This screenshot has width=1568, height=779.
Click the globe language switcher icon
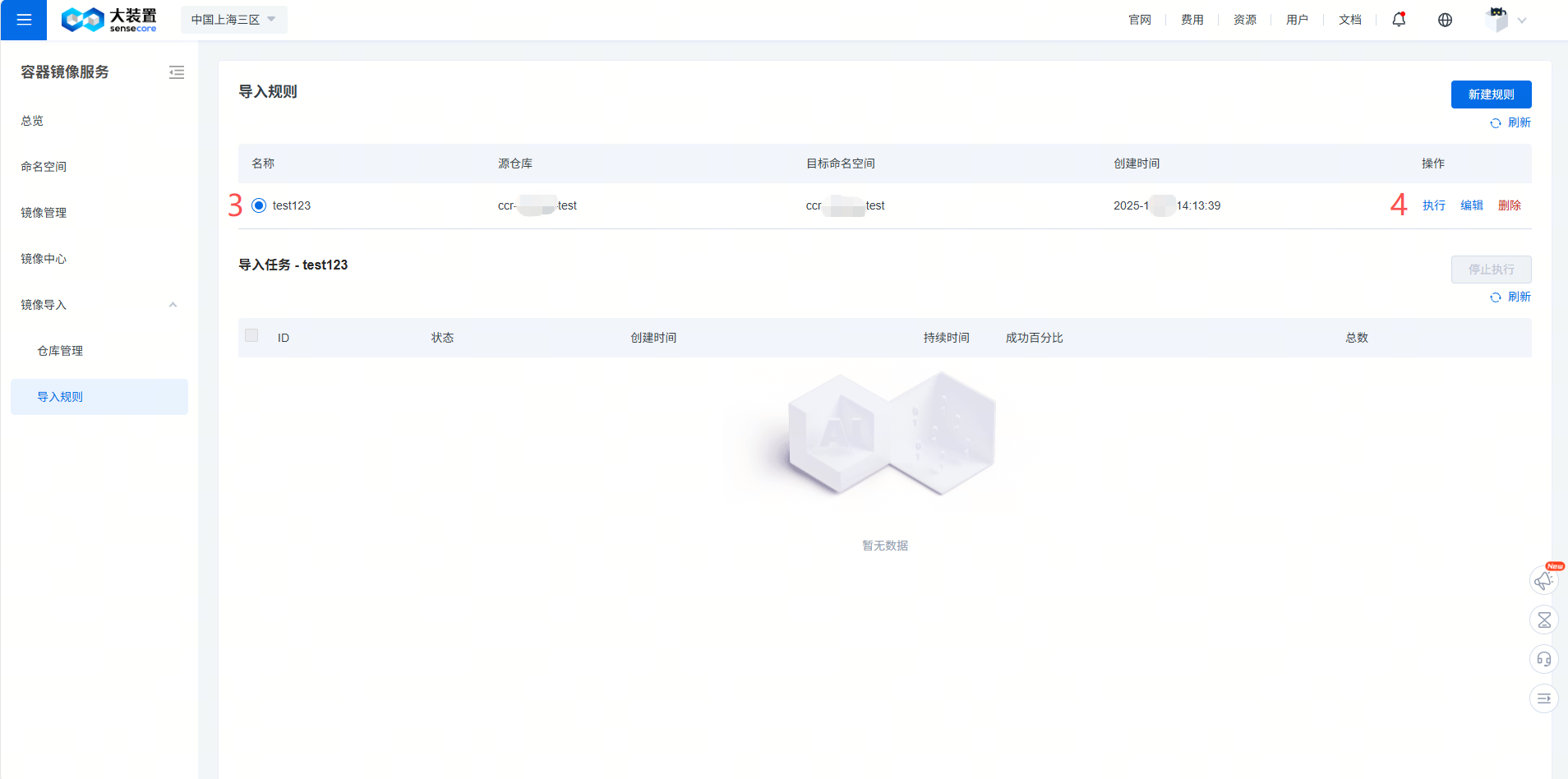(x=1445, y=20)
